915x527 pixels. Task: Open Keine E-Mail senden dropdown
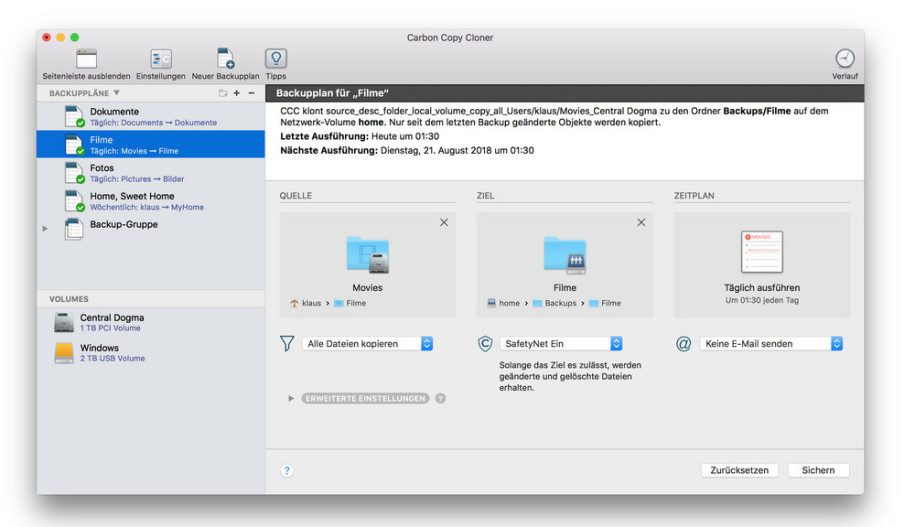[x=771, y=344]
